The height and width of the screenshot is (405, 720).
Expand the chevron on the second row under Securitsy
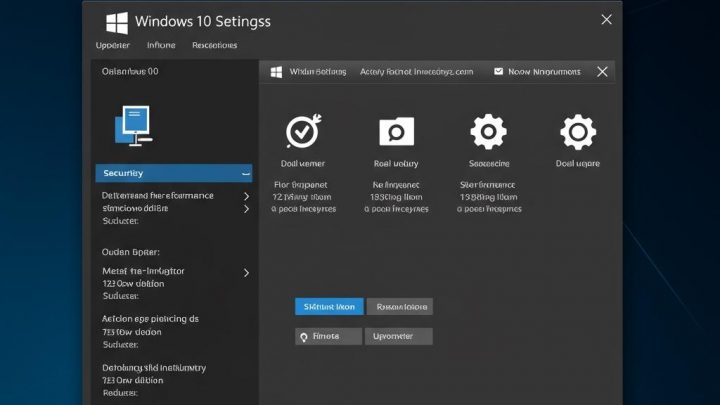point(247,209)
